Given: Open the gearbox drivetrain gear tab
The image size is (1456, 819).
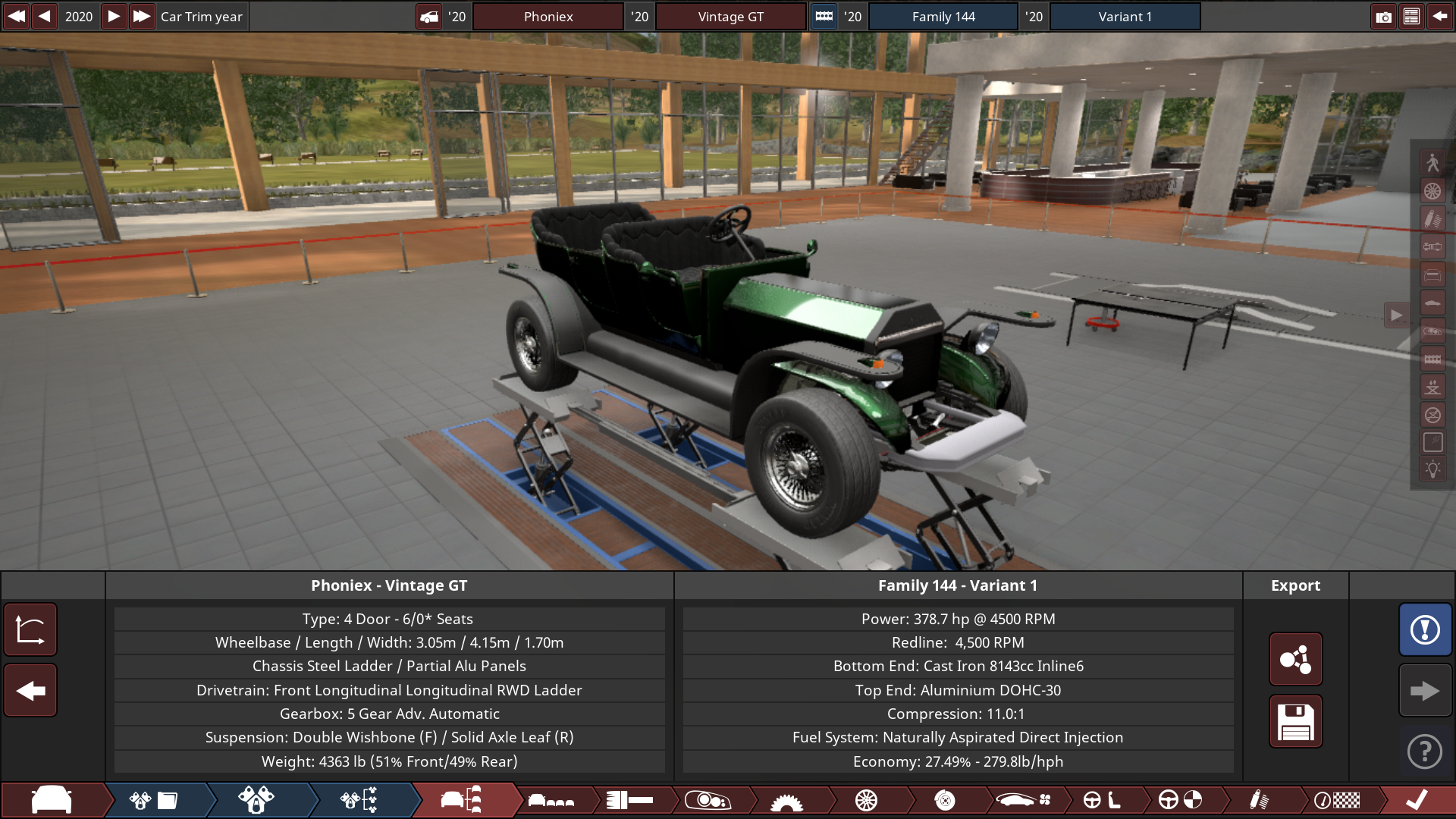Looking at the screenshot, I should coord(786,800).
